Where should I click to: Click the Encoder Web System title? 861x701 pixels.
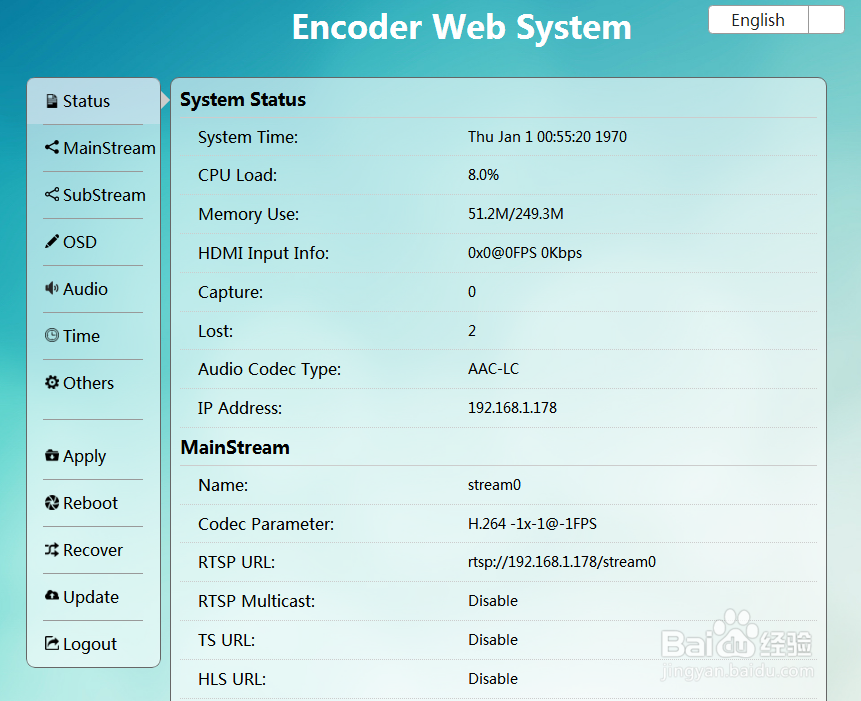(461, 27)
